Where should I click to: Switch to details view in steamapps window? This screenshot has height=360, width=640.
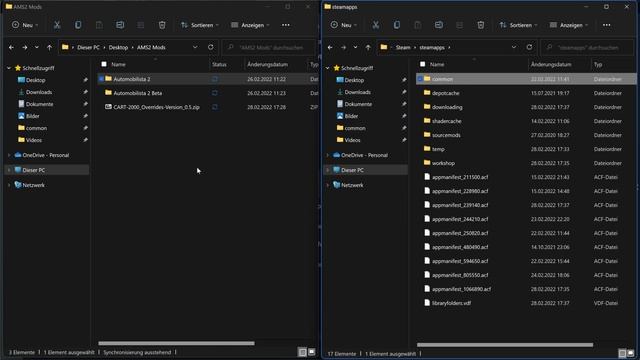pos(622,353)
